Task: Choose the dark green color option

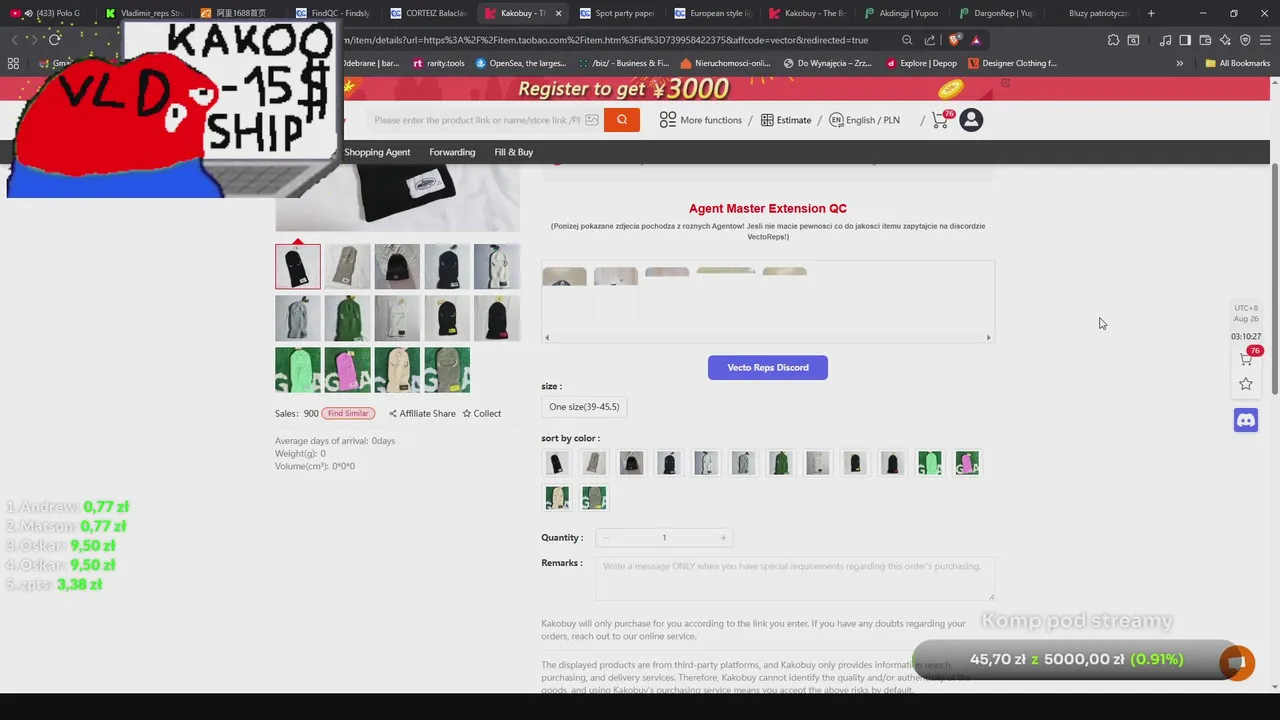Action: tap(780, 463)
